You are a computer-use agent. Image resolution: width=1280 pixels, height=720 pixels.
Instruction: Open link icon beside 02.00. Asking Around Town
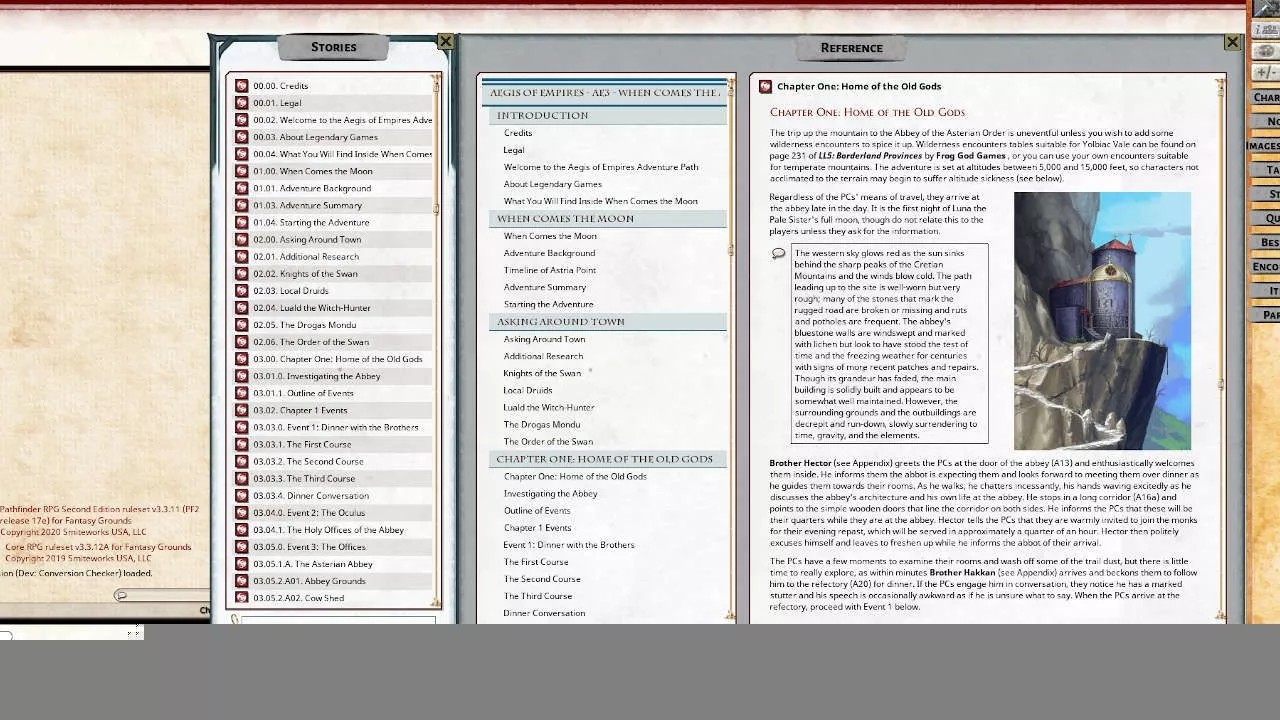tap(241, 239)
